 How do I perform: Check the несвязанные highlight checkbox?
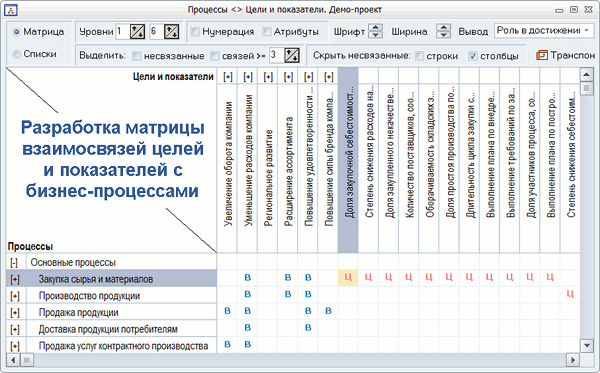point(136,56)
